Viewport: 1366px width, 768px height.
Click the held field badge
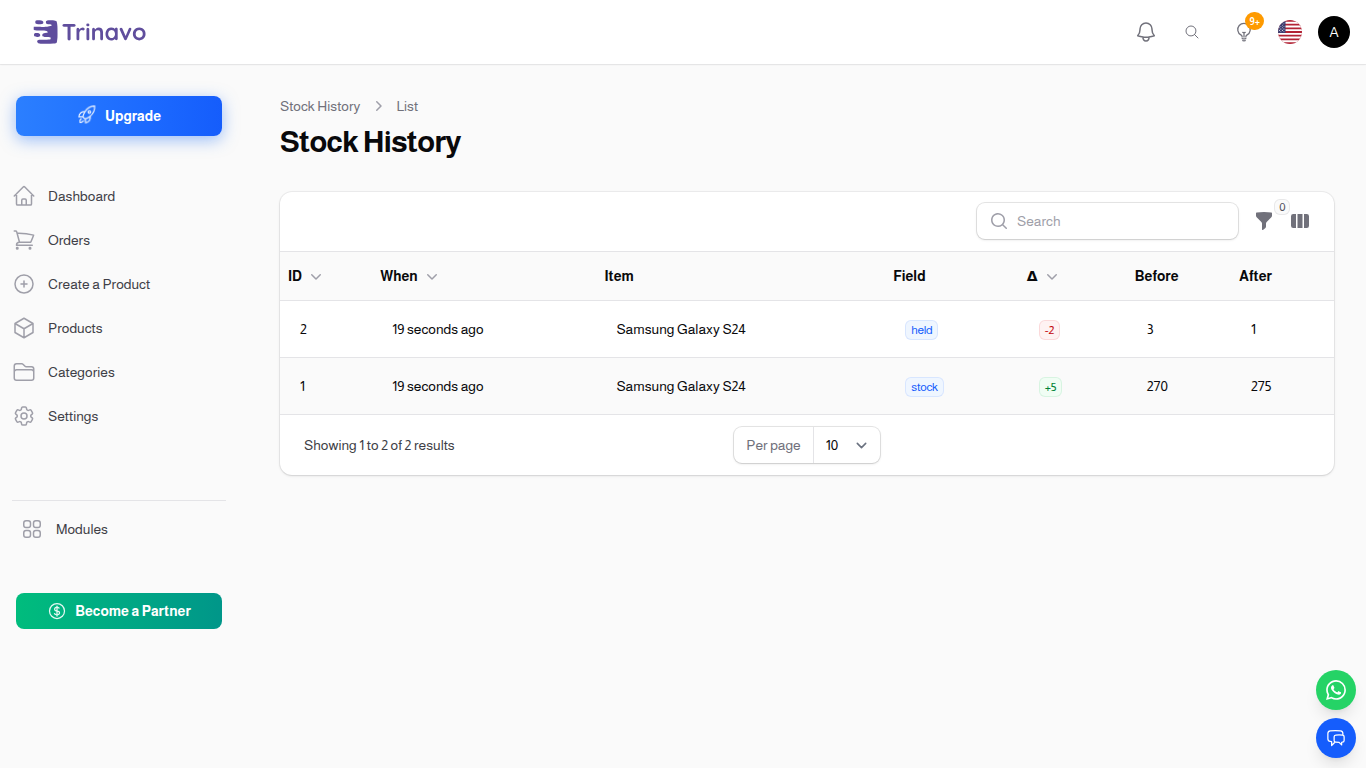pyautogui.click(x=921, y=330)
